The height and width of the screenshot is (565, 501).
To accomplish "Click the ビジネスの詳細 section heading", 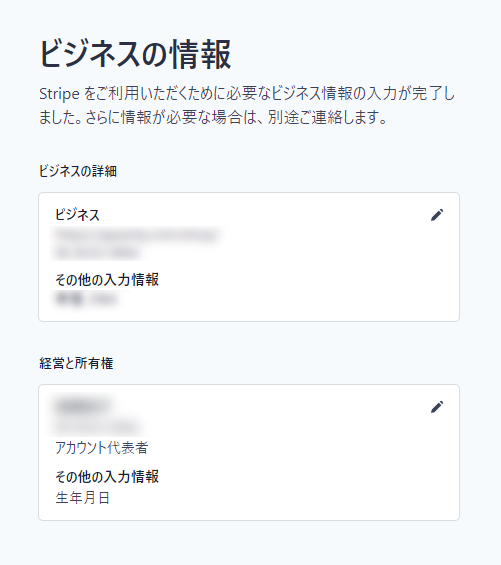I will (77, 171).
